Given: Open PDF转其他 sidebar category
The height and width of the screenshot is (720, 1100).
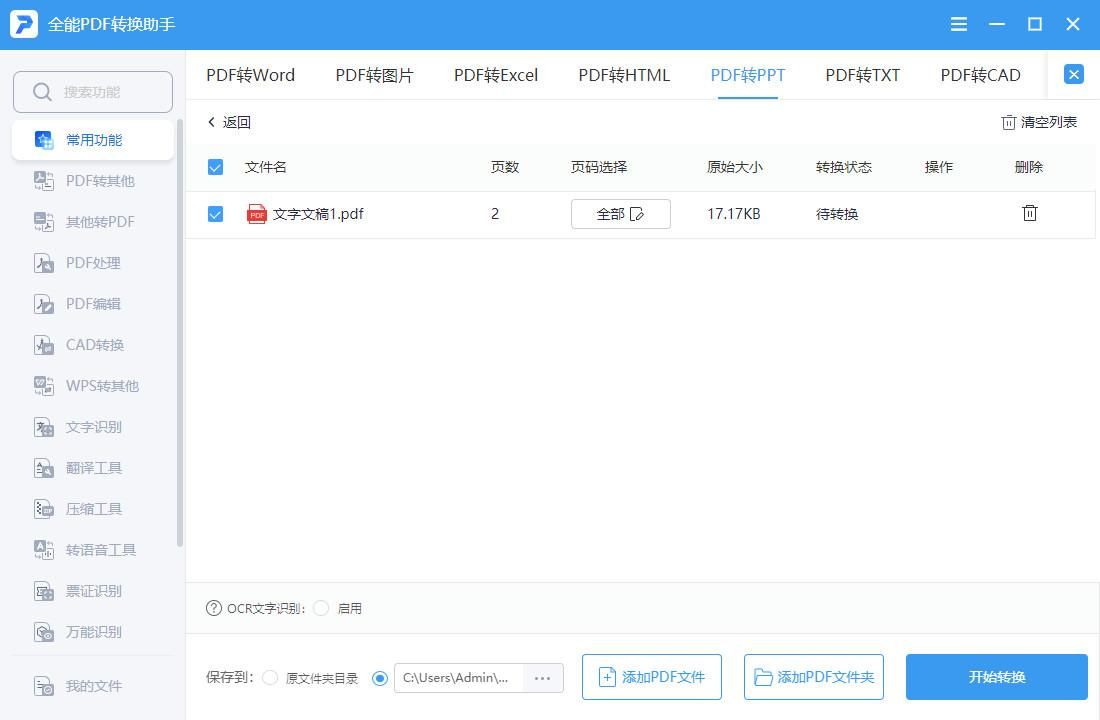Looking at the screenshot, I should tap(93, 181).
